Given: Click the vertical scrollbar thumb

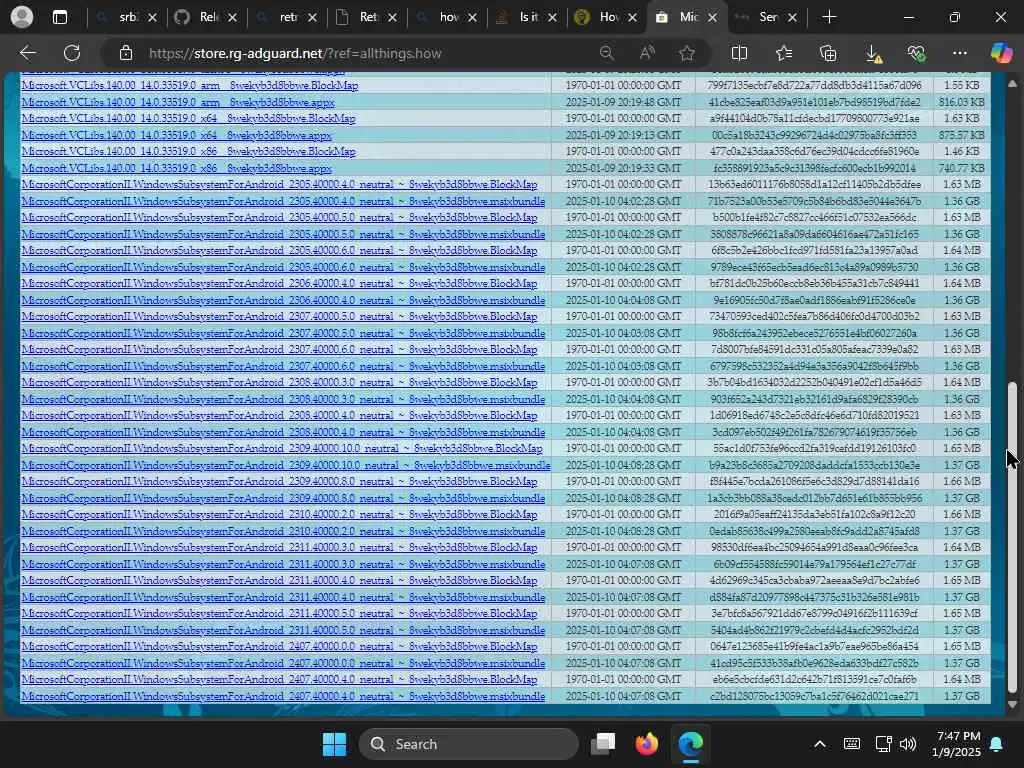Looking at the screenshot, I should click(x=1012, y=537).
